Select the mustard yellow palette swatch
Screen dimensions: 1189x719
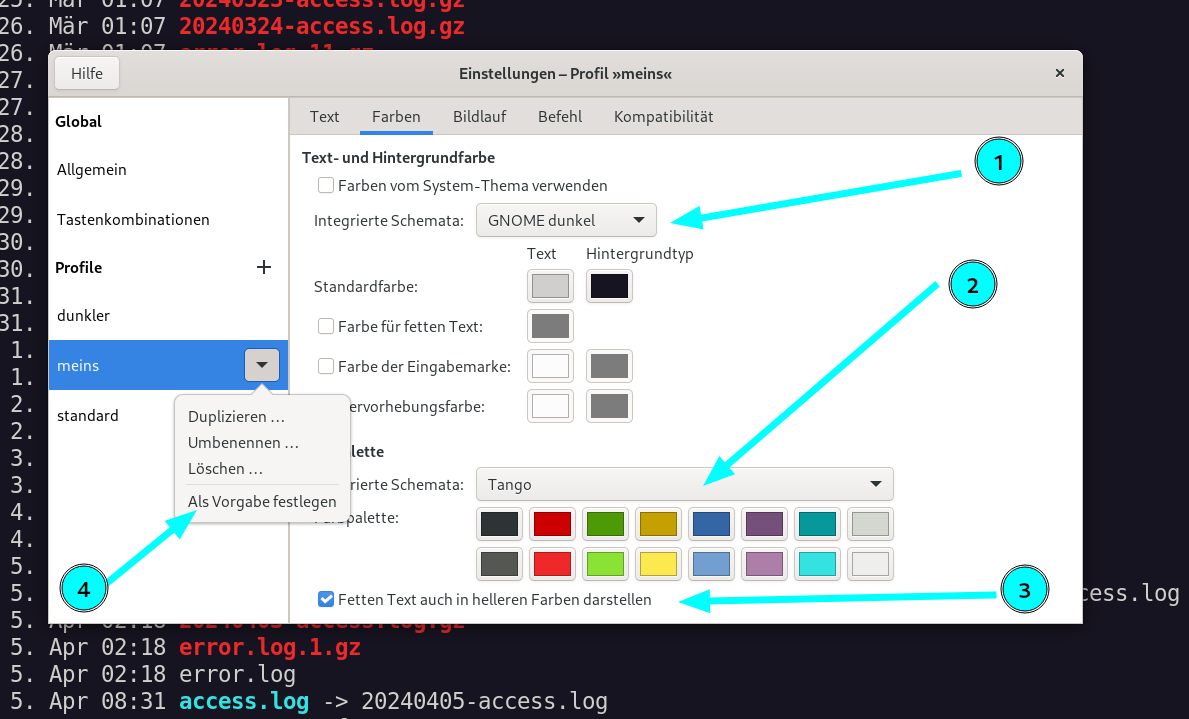coord(658,524)
